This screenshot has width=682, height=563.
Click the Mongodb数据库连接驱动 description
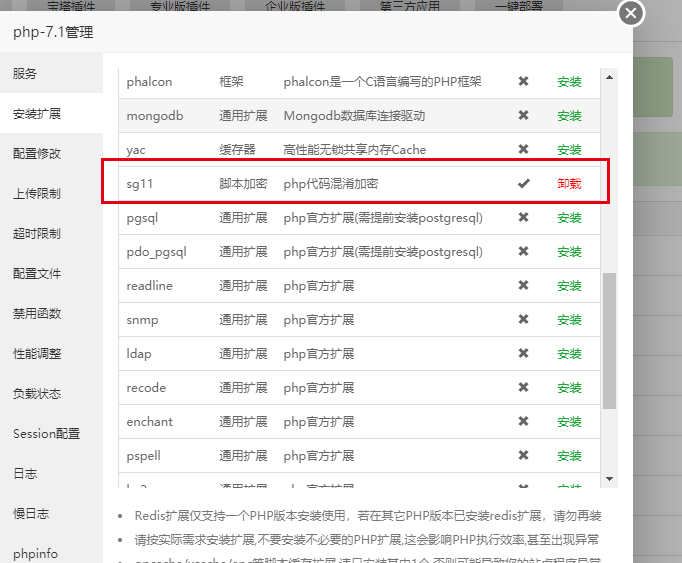[x=354, y=116]
